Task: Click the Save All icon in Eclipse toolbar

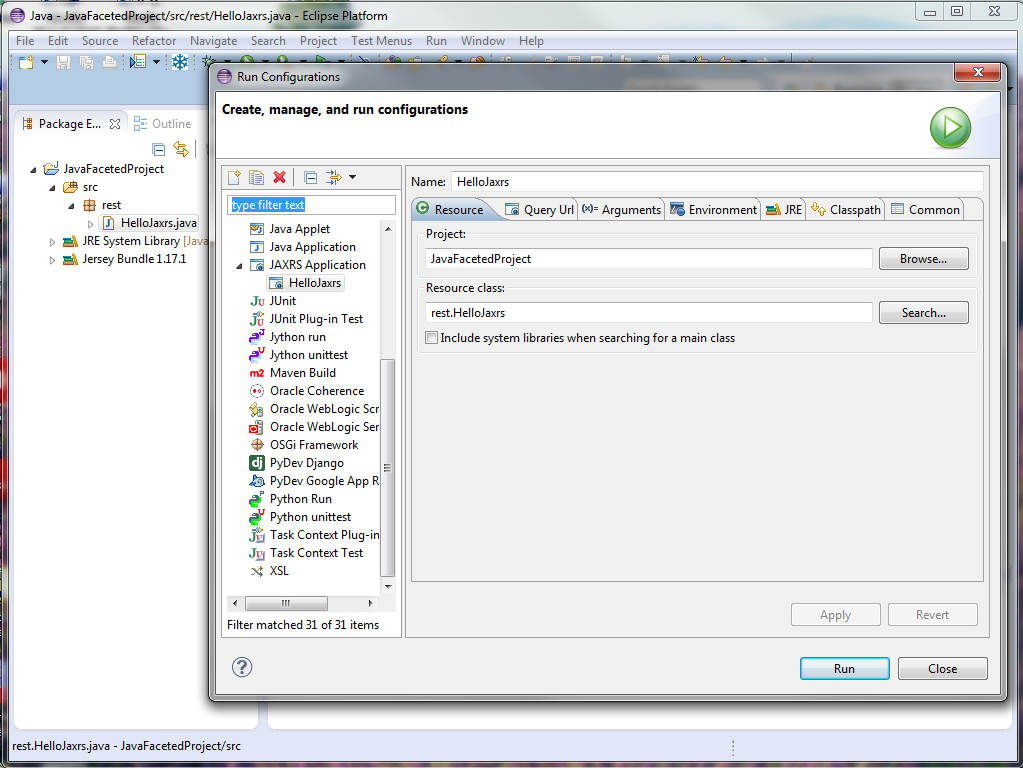Action: click(86, 62)
